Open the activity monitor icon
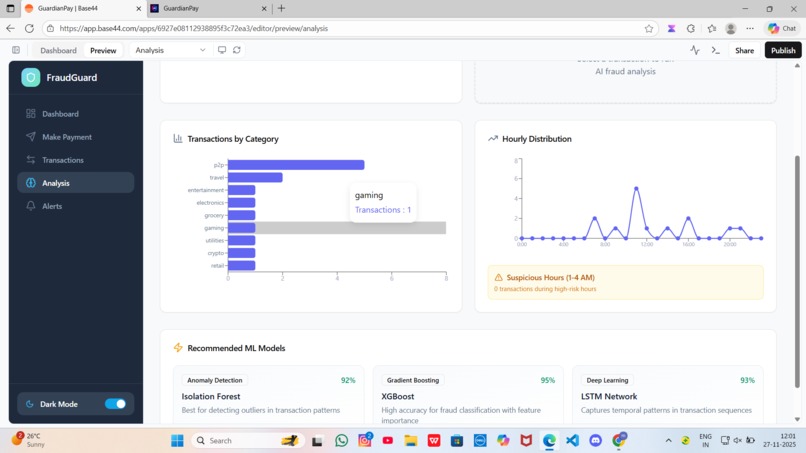 695,50
